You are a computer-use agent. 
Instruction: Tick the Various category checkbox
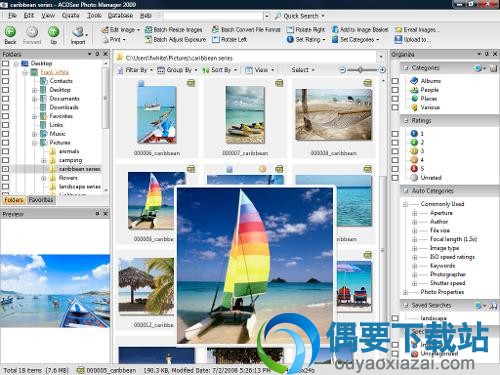[395, 107]
